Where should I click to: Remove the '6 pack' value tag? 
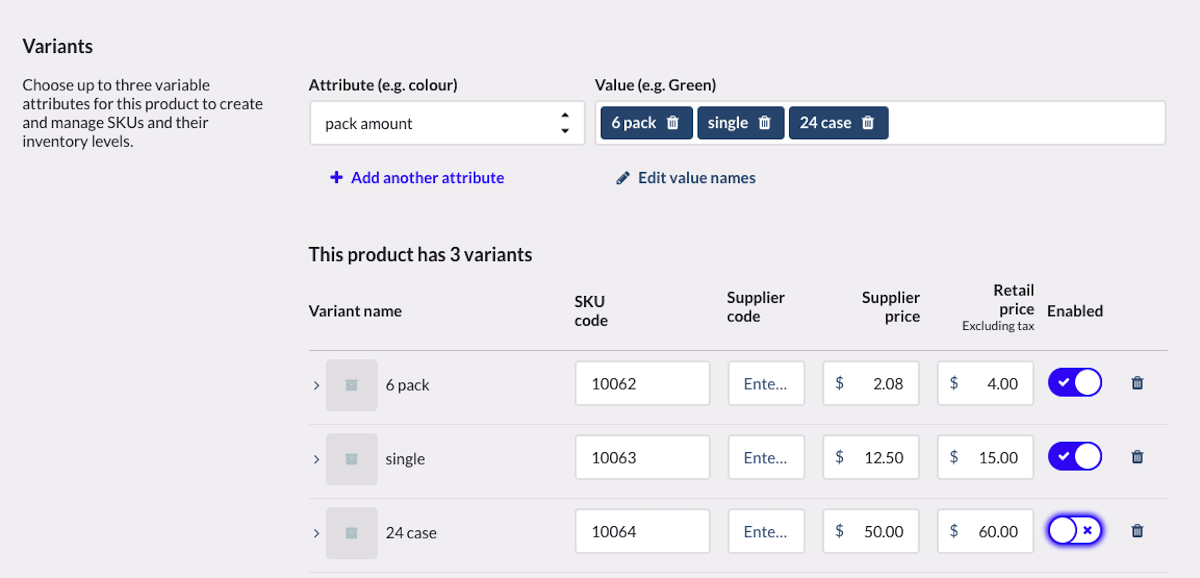click(x=673, y=123)
